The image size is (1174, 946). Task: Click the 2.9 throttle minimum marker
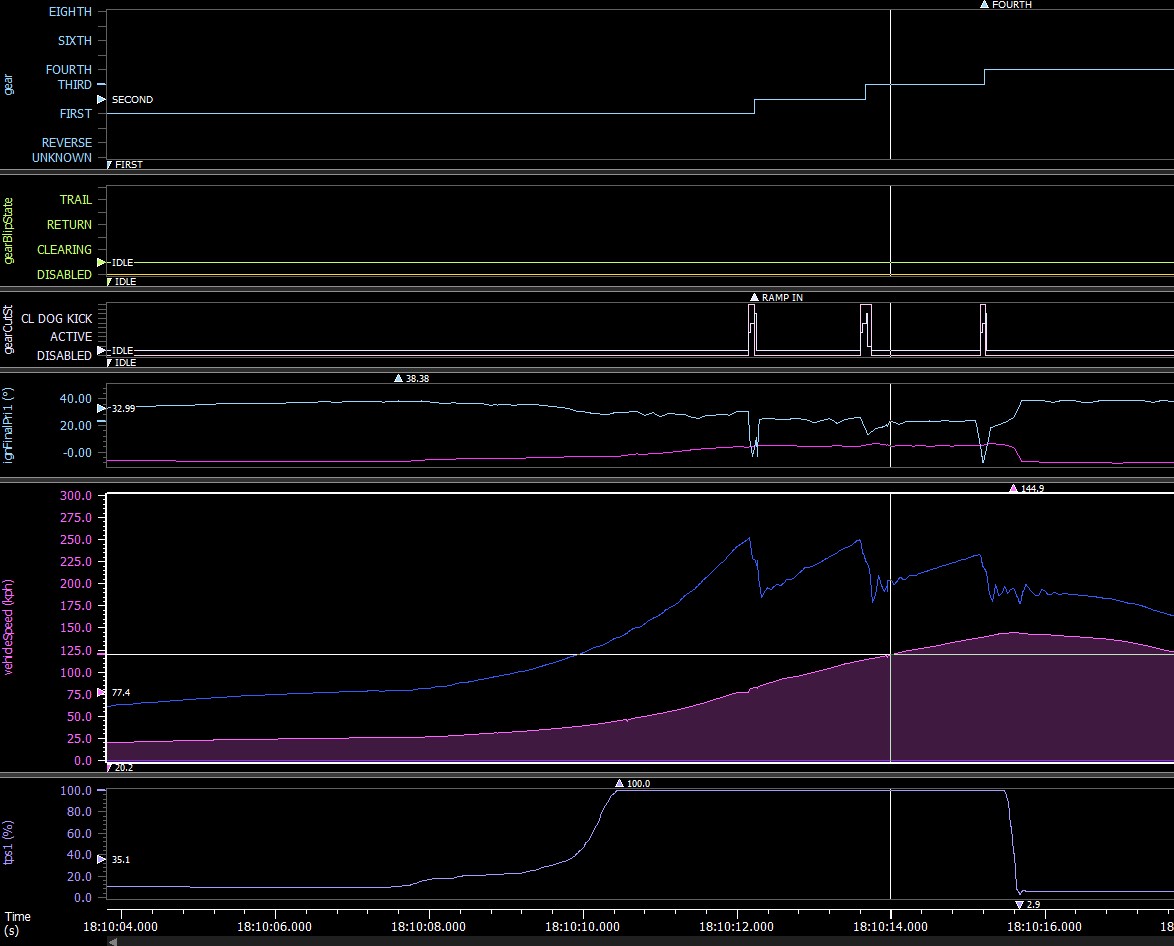[1019, 904]
